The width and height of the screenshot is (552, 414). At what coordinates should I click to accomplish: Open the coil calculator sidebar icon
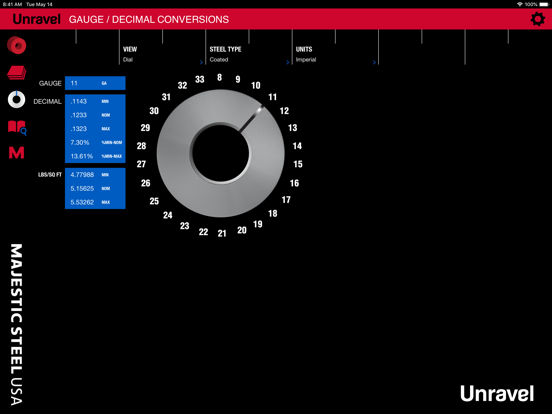tap(17, 45)
